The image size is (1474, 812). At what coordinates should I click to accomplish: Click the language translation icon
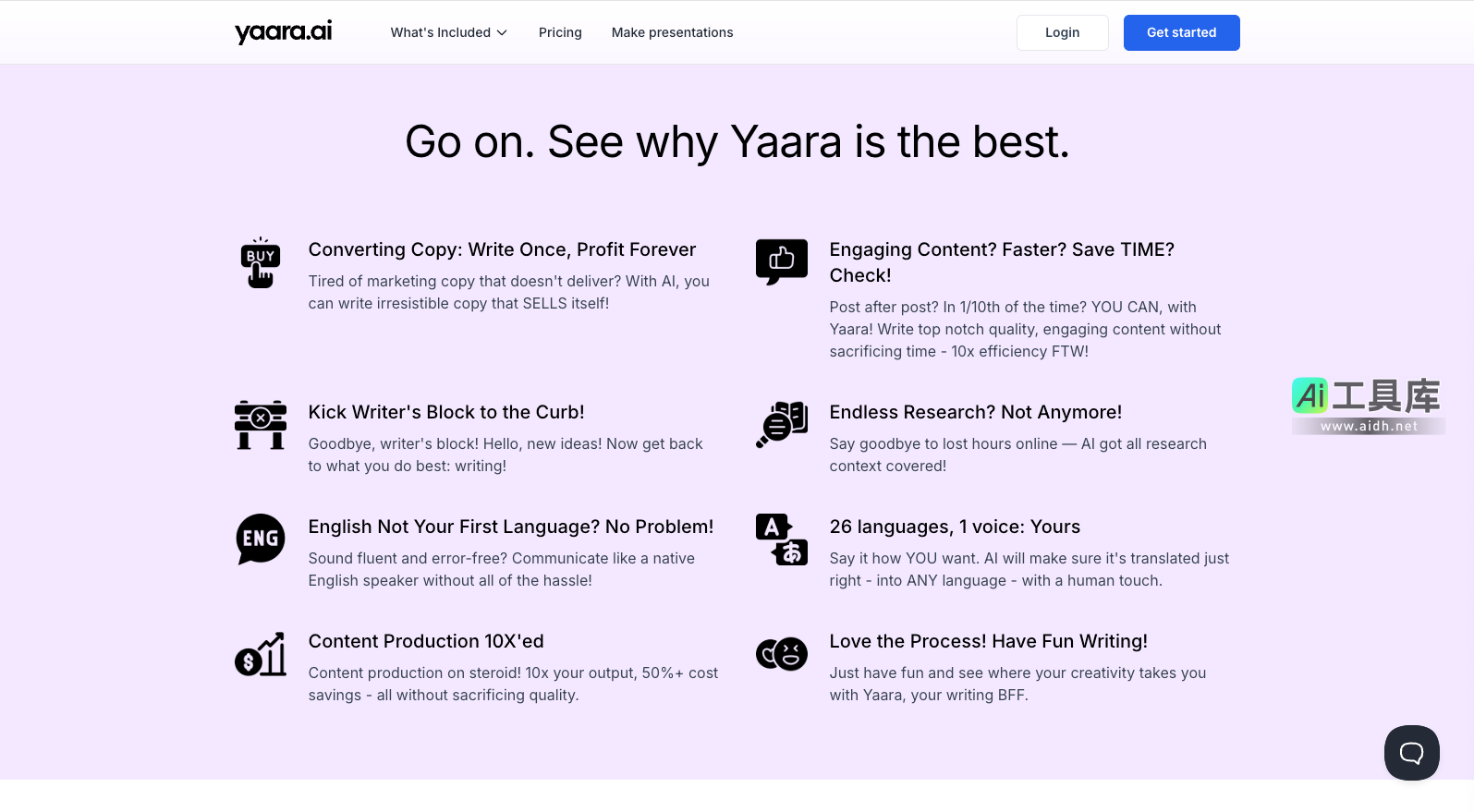(781, 539)
